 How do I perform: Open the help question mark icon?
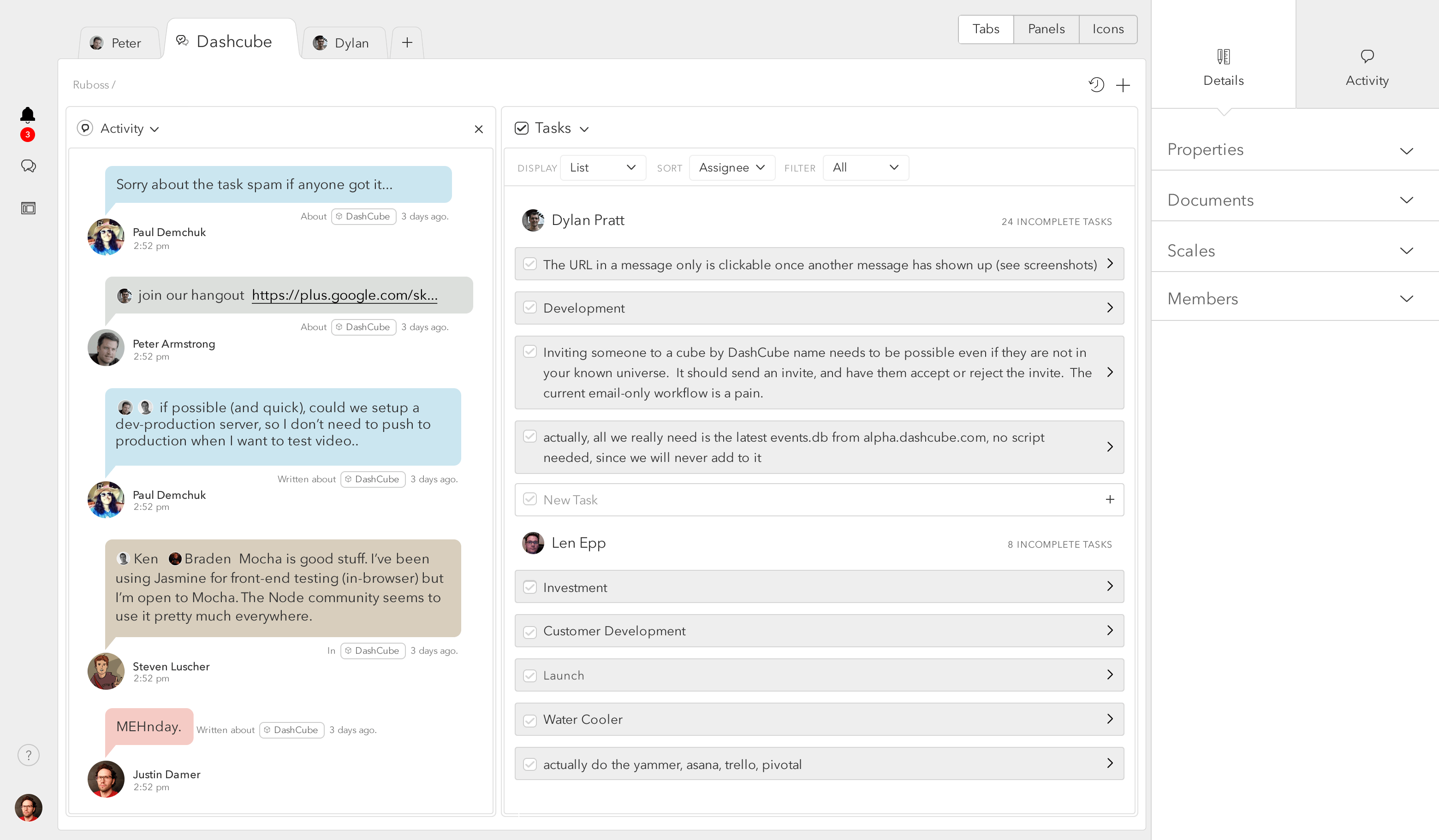[x=28, y=755]
